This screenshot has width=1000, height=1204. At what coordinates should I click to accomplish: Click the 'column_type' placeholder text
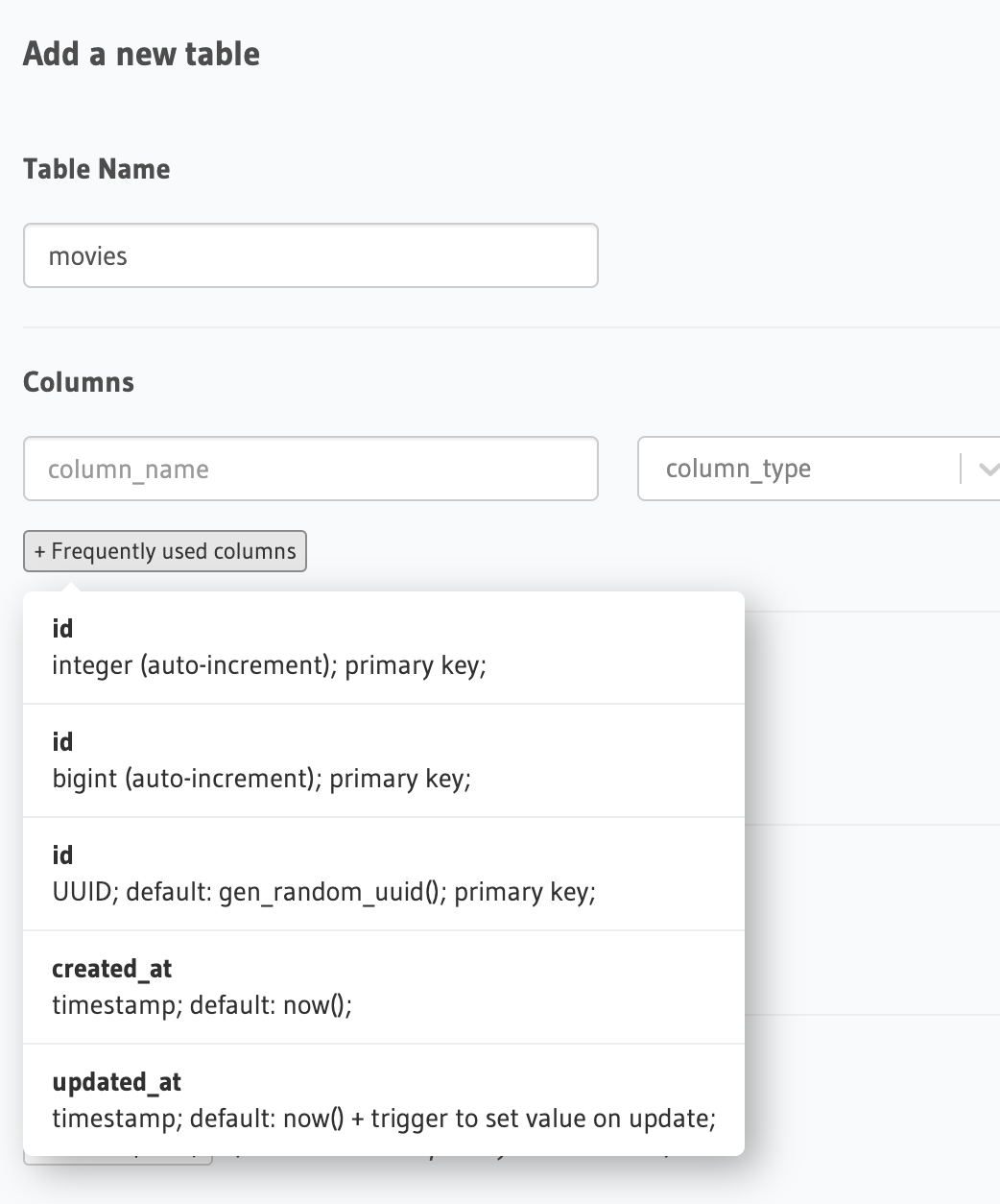click(x=738, y=470)
